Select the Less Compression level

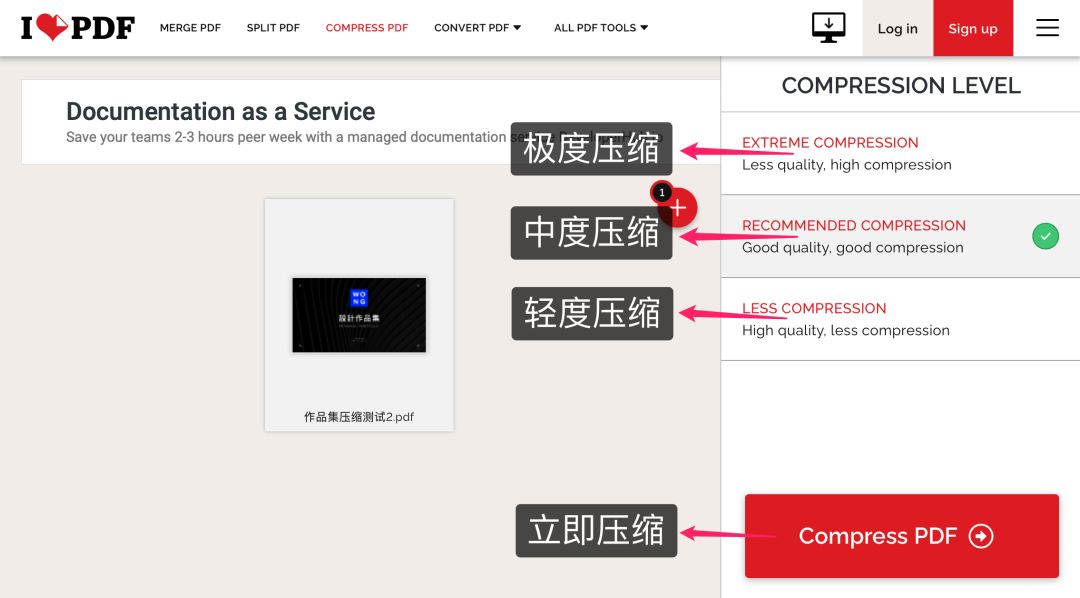pos(900,319)
